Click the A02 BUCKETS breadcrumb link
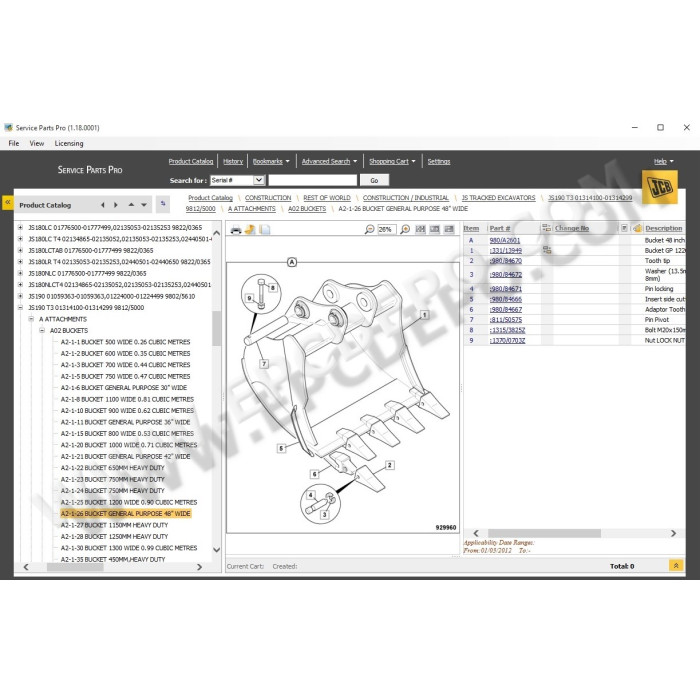This screenshot has width=700, height=700. point(307,208)
